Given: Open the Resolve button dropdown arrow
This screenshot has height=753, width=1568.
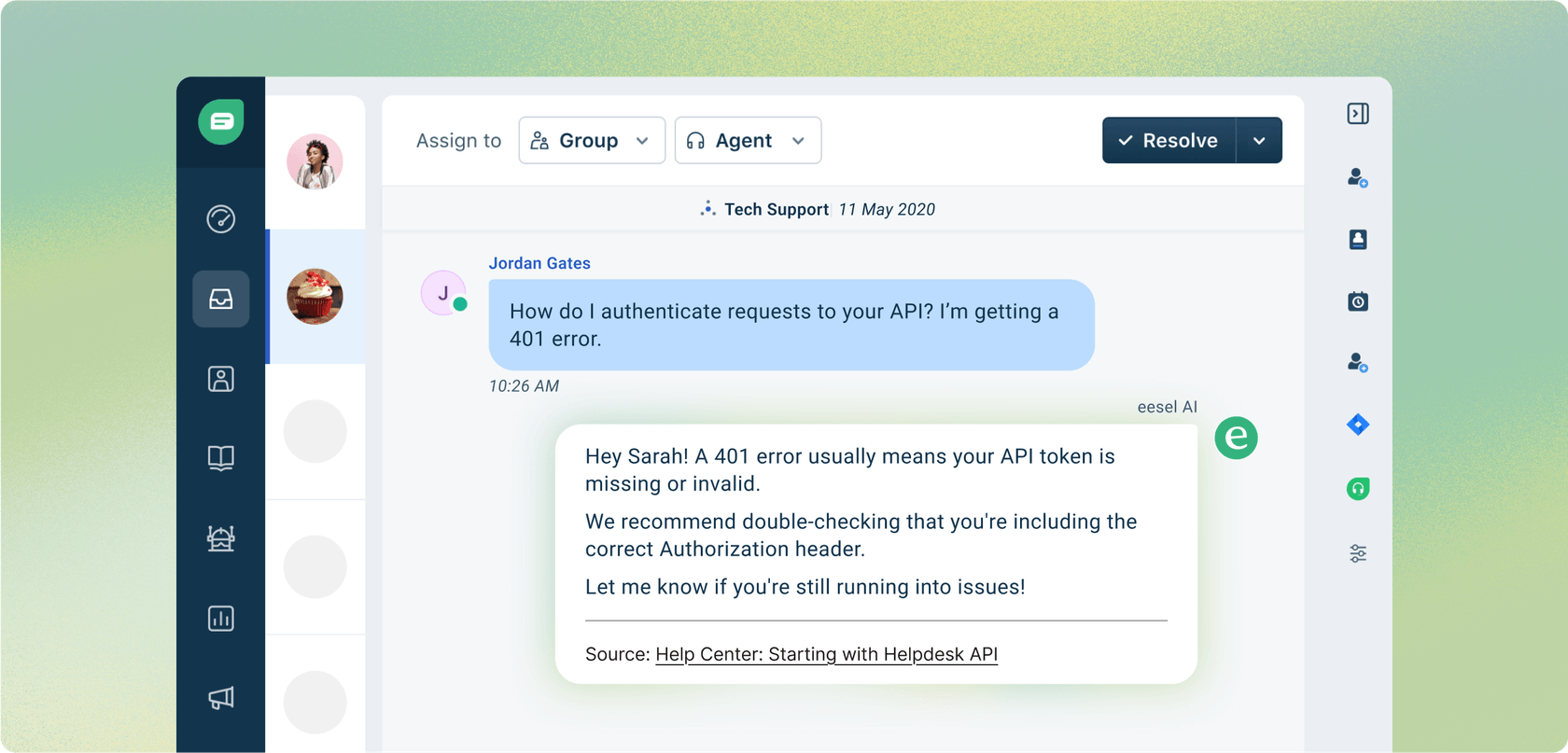Looking at the screenshot, I should click(1259, 141).
